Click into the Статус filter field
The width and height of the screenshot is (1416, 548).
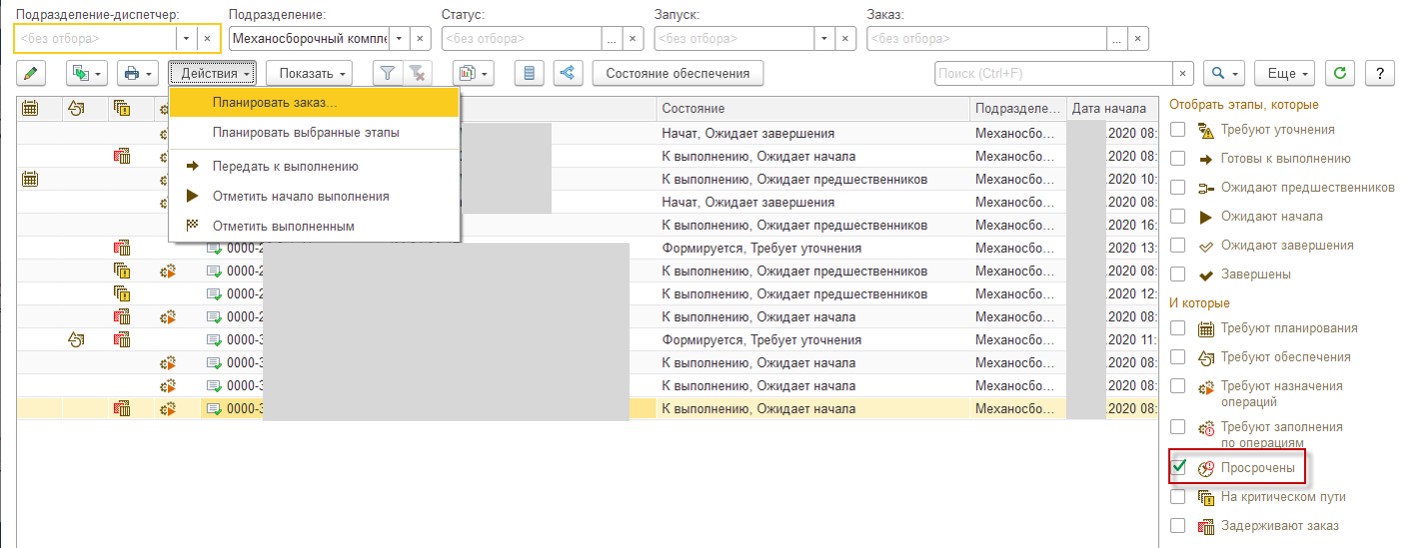tap(521, 38)
